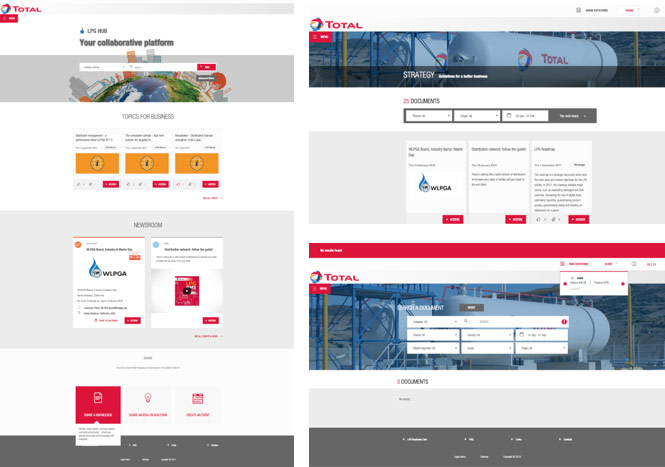Click the More button on LPG Roadmap card

click(x=578, y=218)
